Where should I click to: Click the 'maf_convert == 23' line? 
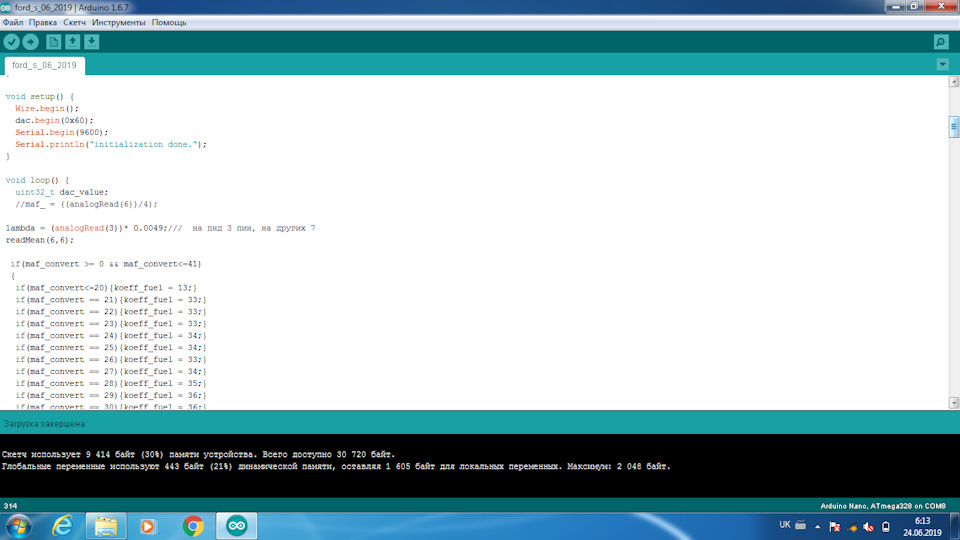click(x=111, y=324)
